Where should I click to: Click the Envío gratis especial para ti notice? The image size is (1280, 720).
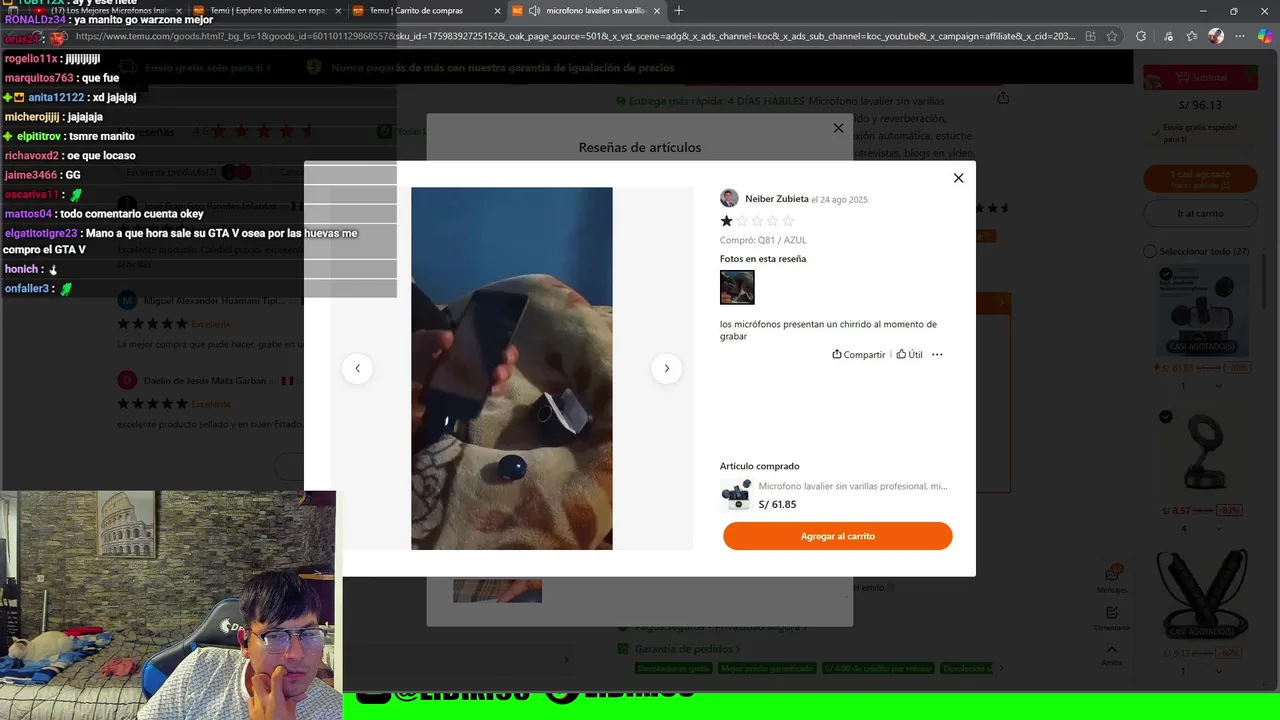click(x=1200, y=132)
